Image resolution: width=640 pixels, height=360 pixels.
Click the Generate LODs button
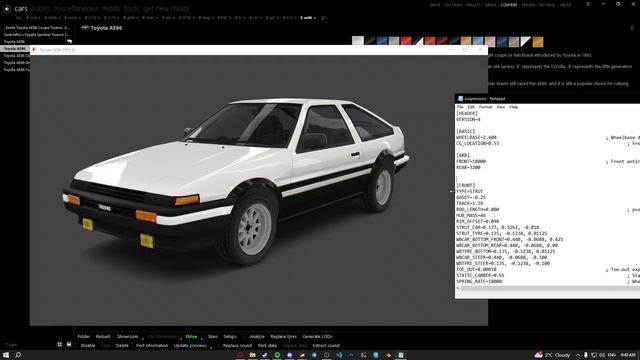click(317, 336)
